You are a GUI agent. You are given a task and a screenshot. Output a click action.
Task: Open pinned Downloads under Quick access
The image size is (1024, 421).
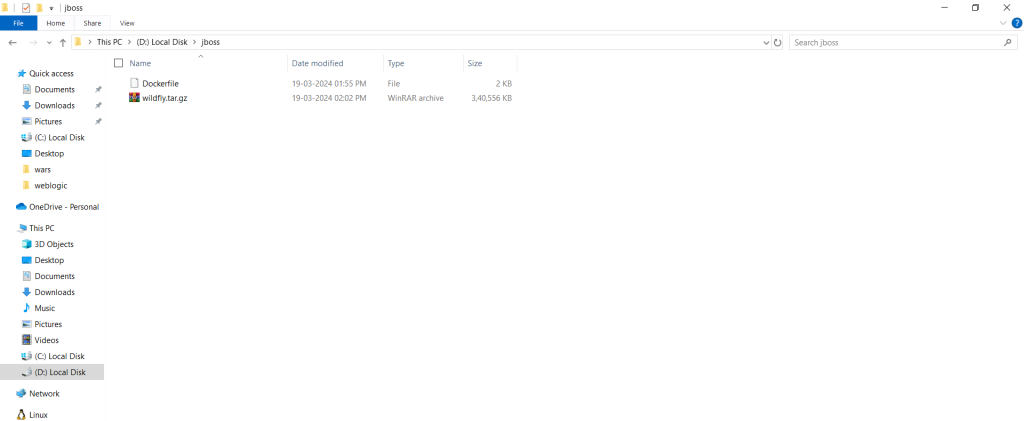tap(54, 106)
